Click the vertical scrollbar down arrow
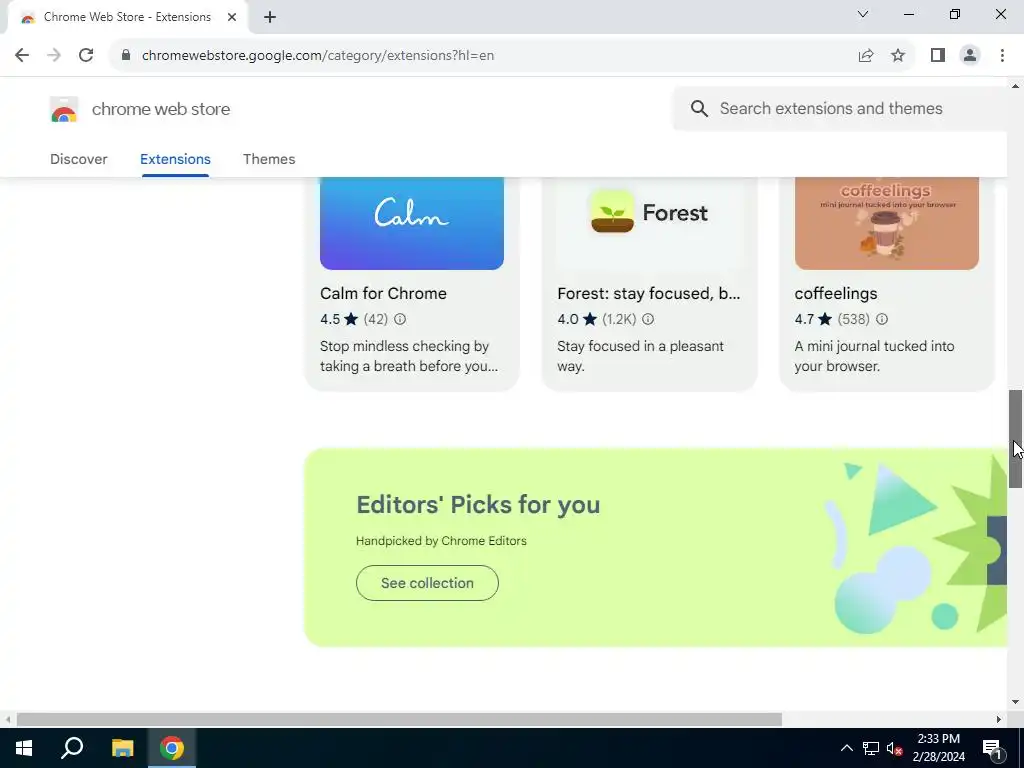Screen dimensions: 1024x768 (1016, 703)
